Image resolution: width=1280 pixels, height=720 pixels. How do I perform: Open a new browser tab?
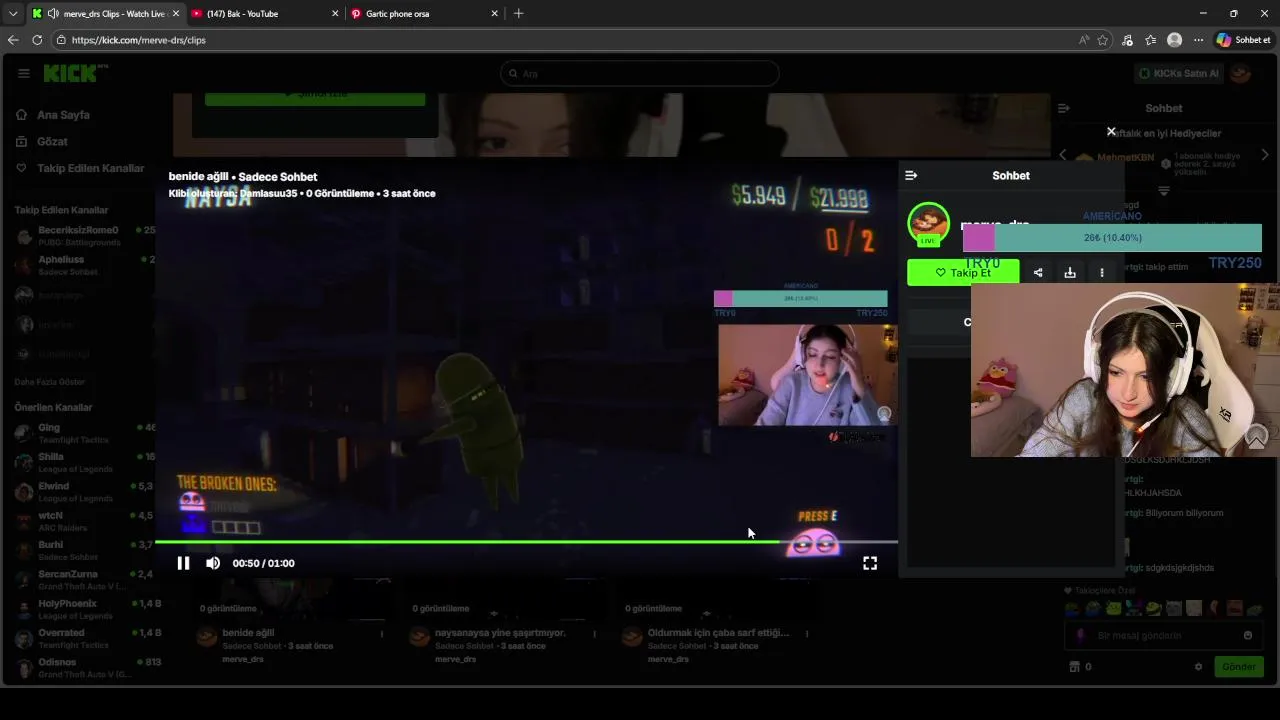coord(518,14)
